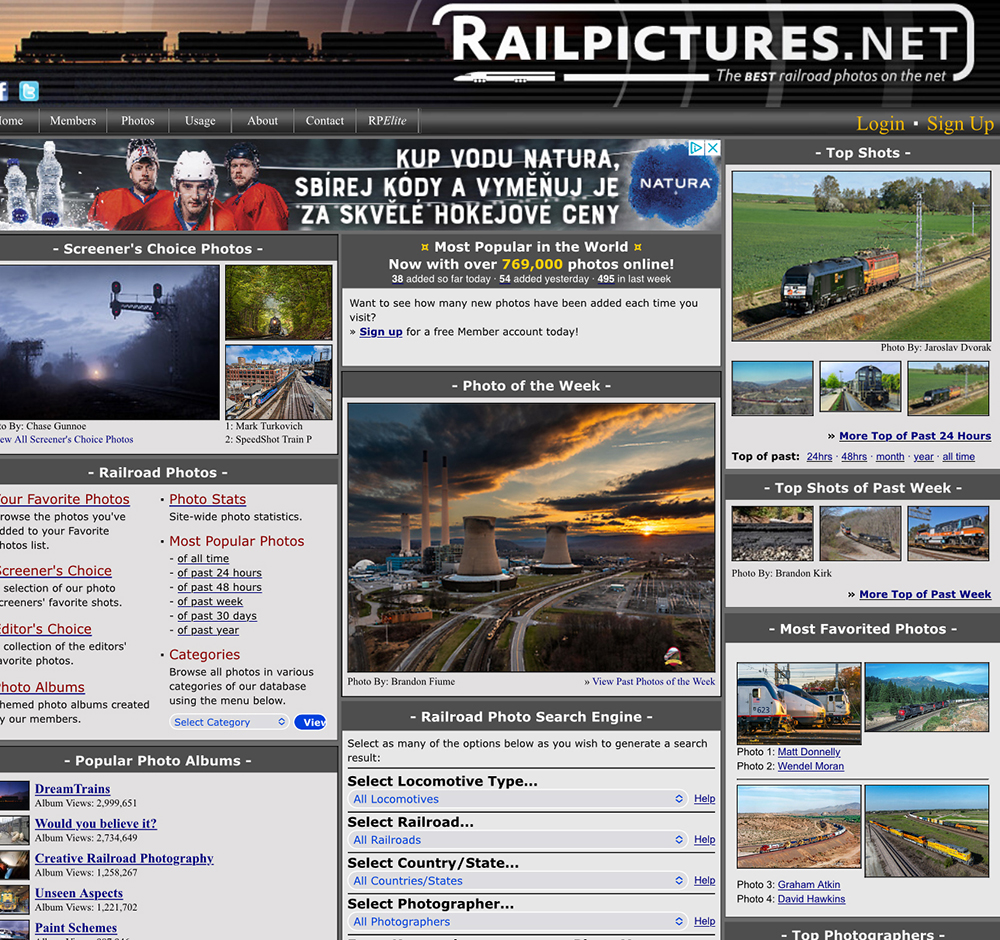Open the Categories link
The height and width of the screenshot is (940, 1000).
point(205,654)
